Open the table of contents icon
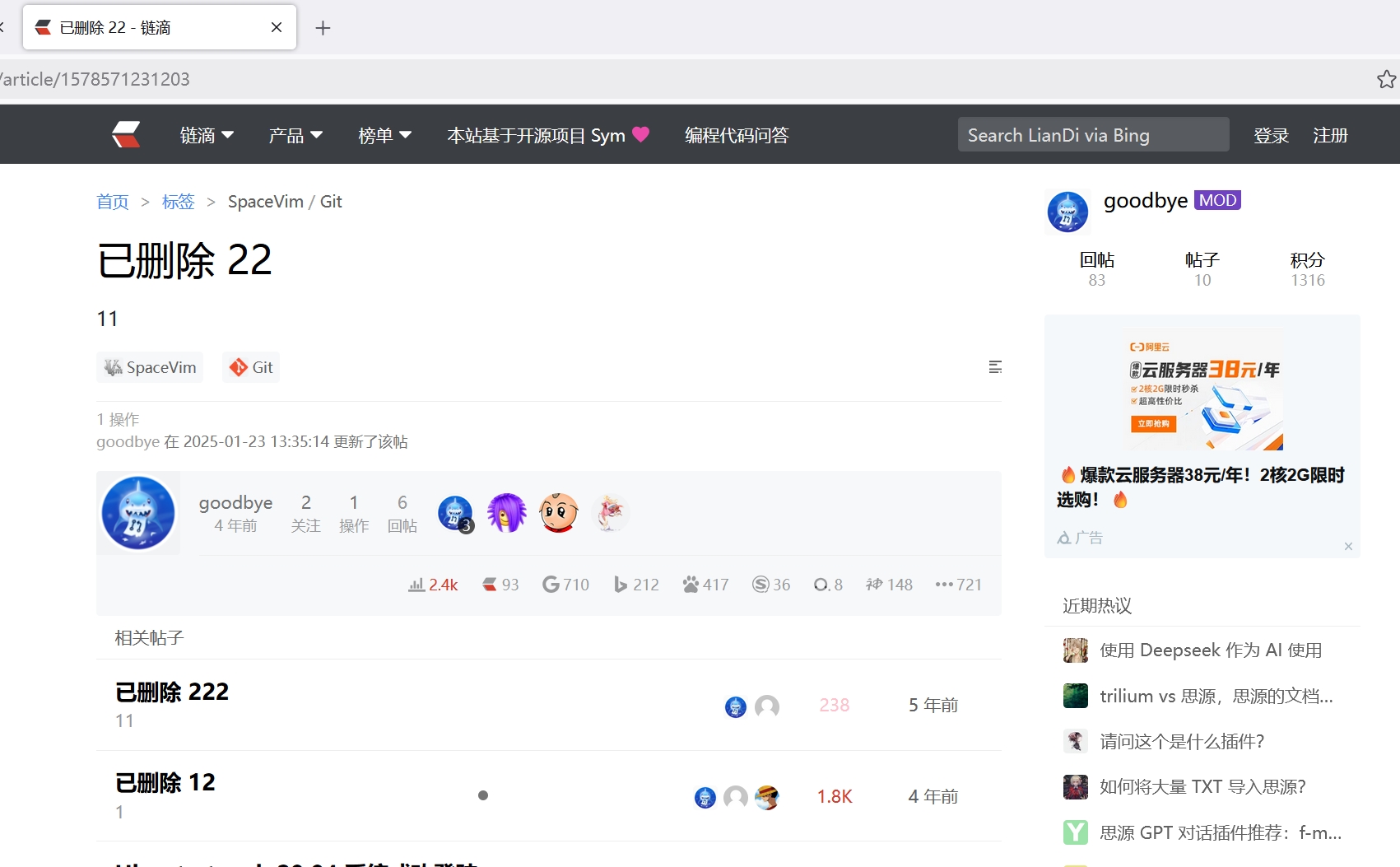 pos(994,367)
